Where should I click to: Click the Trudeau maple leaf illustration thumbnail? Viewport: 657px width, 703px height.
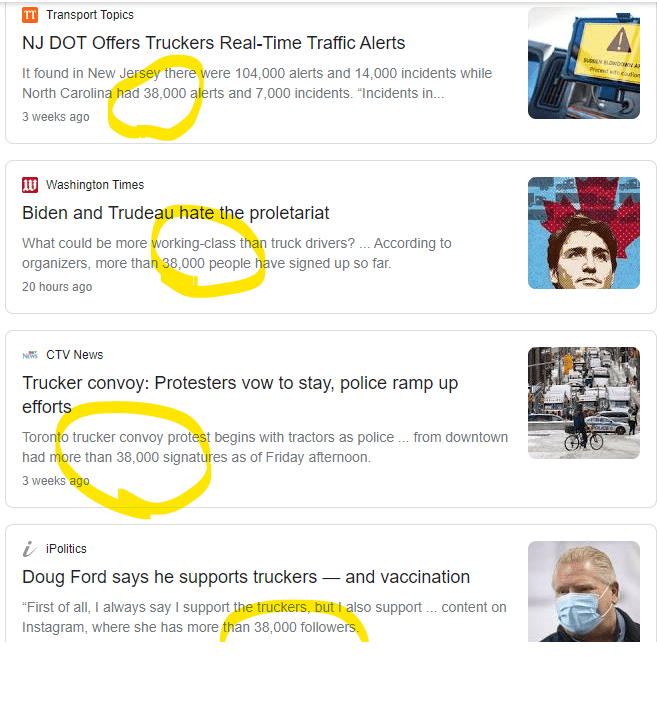coord(583,233)
